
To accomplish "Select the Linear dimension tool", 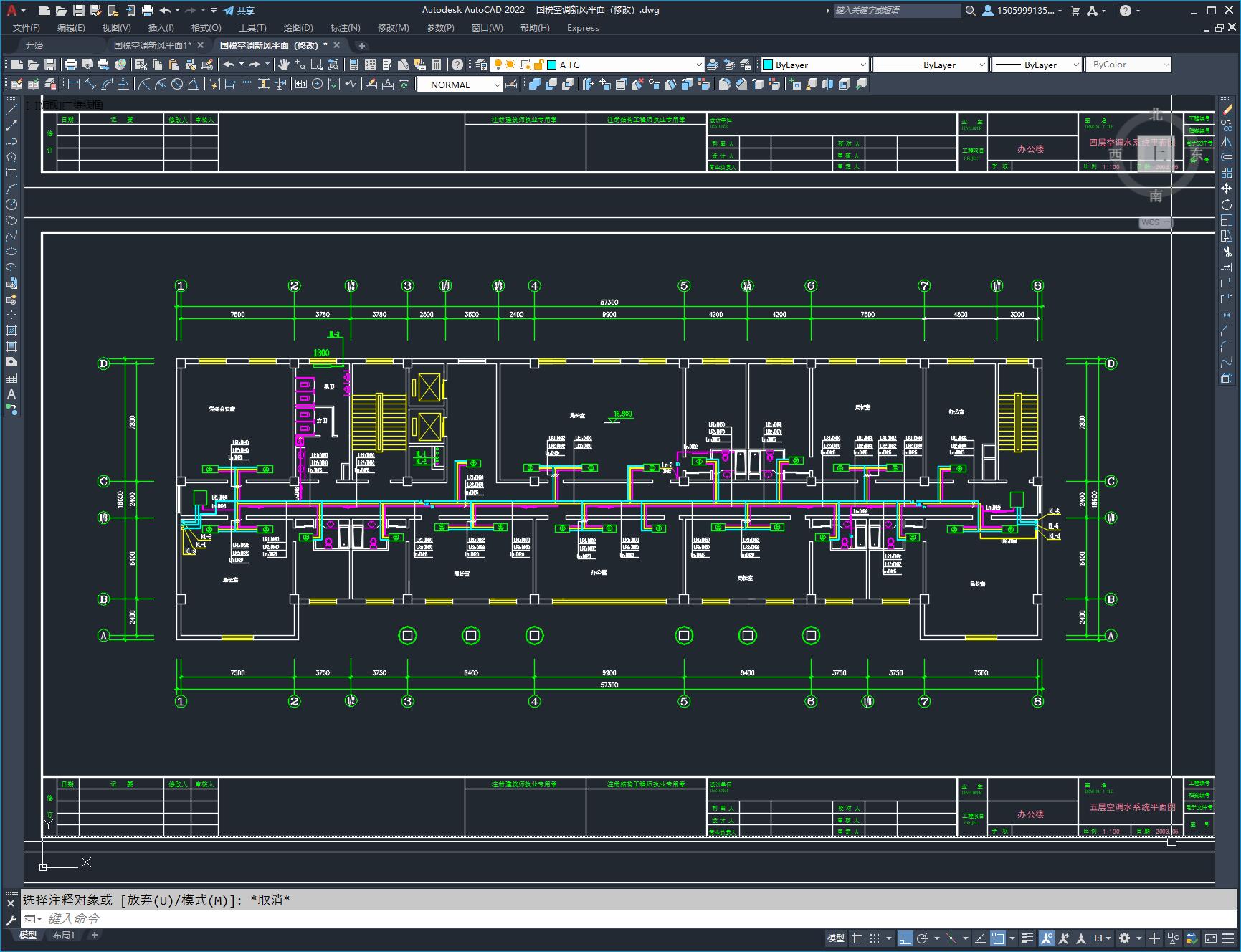I will point(73,85).
